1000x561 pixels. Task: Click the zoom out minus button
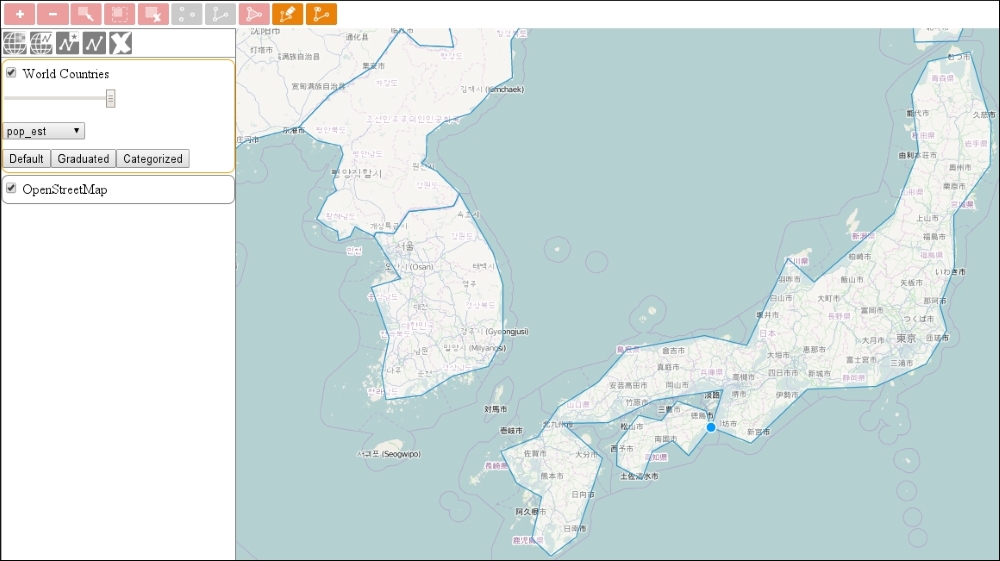[x=52, y=14]
